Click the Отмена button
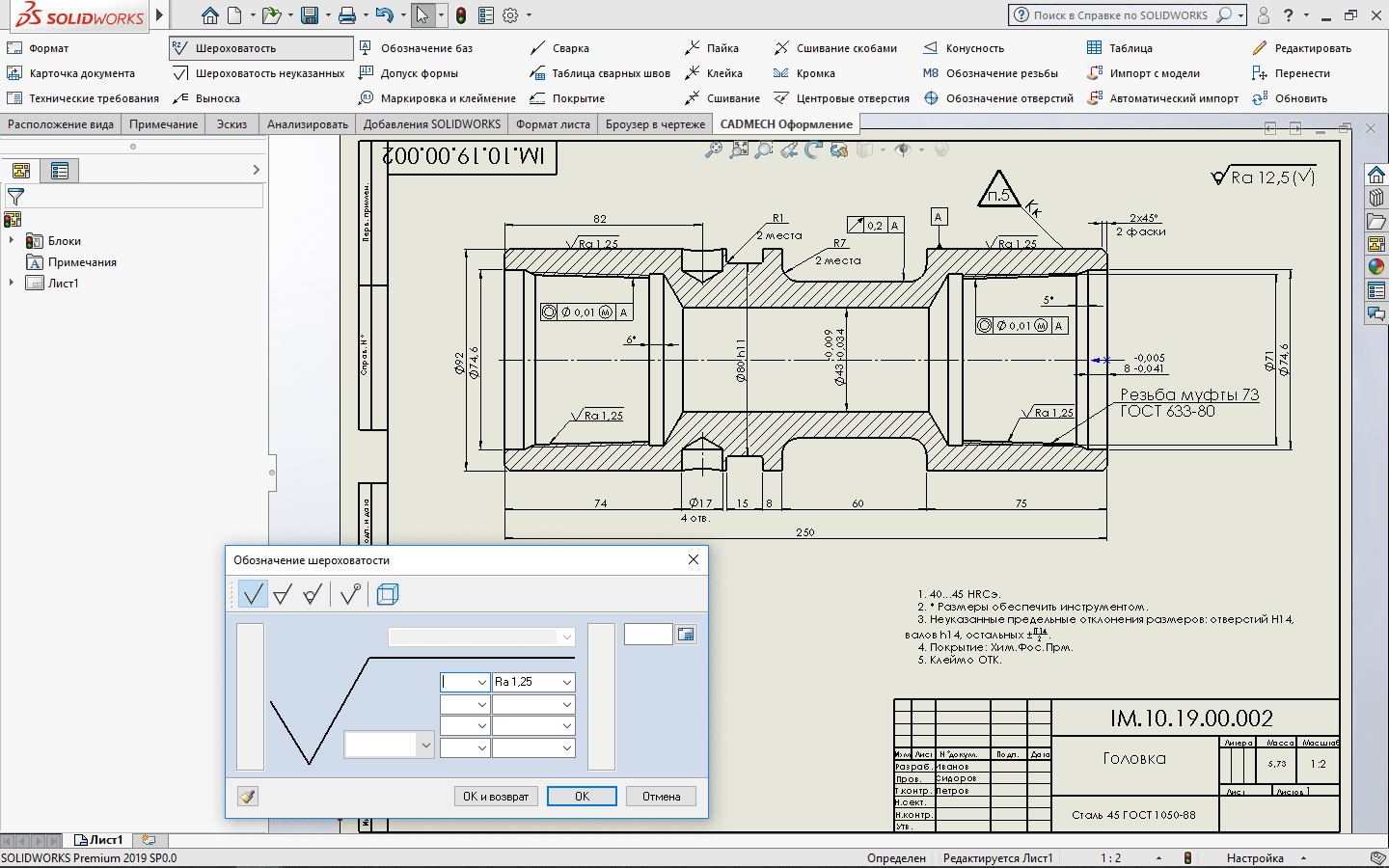 pos(661,797)
